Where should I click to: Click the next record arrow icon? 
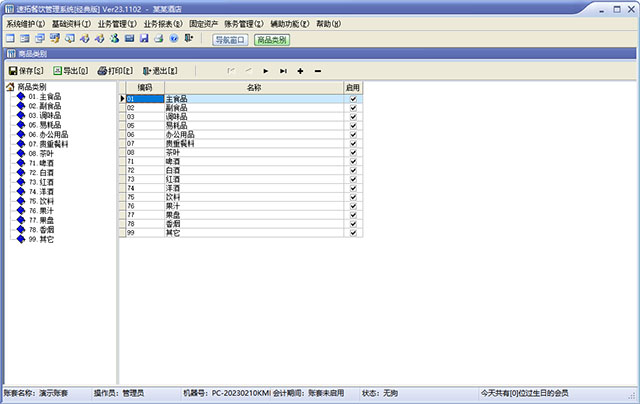coord(266,71)
